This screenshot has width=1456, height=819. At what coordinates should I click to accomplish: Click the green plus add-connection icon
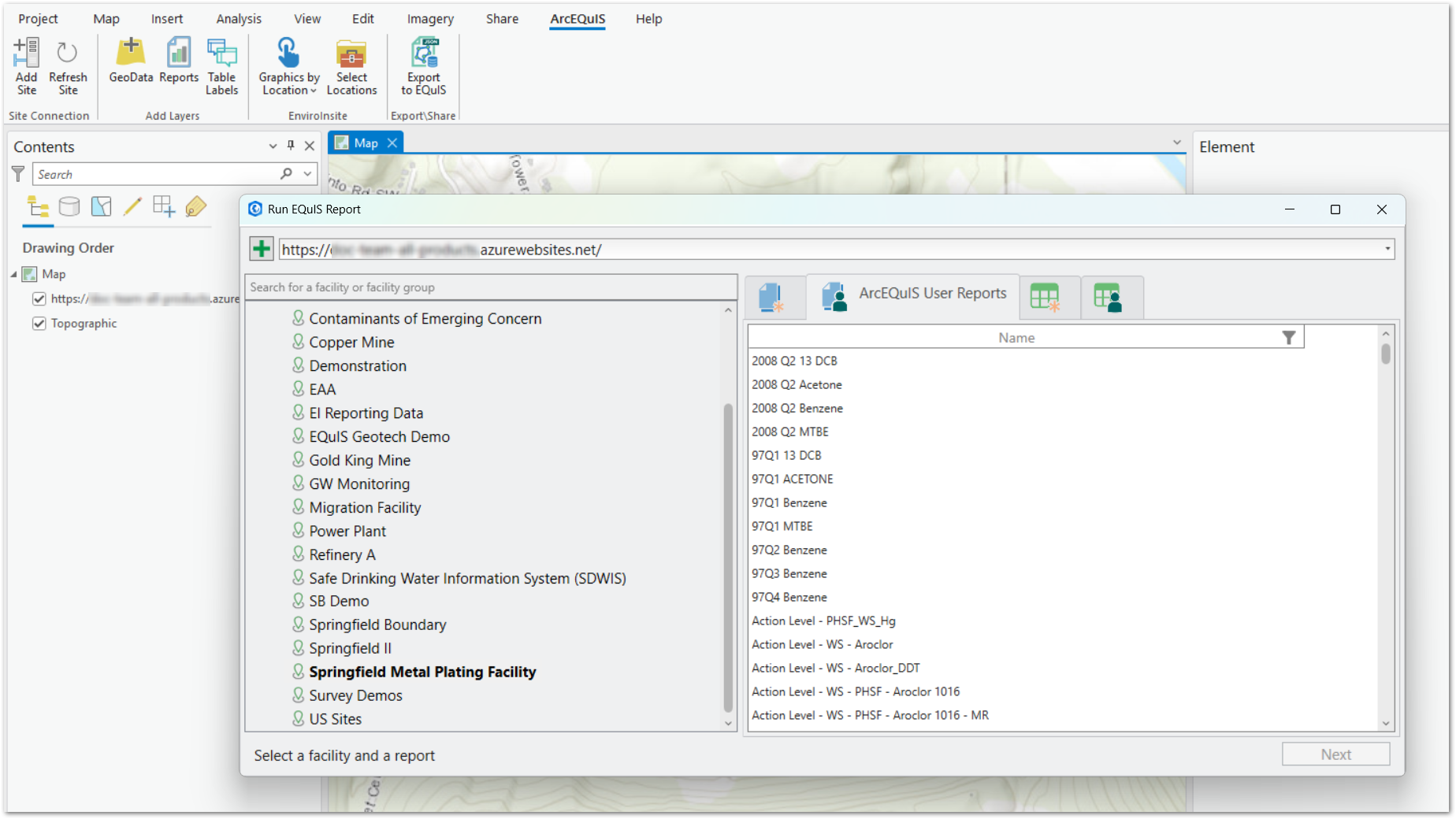262,249
